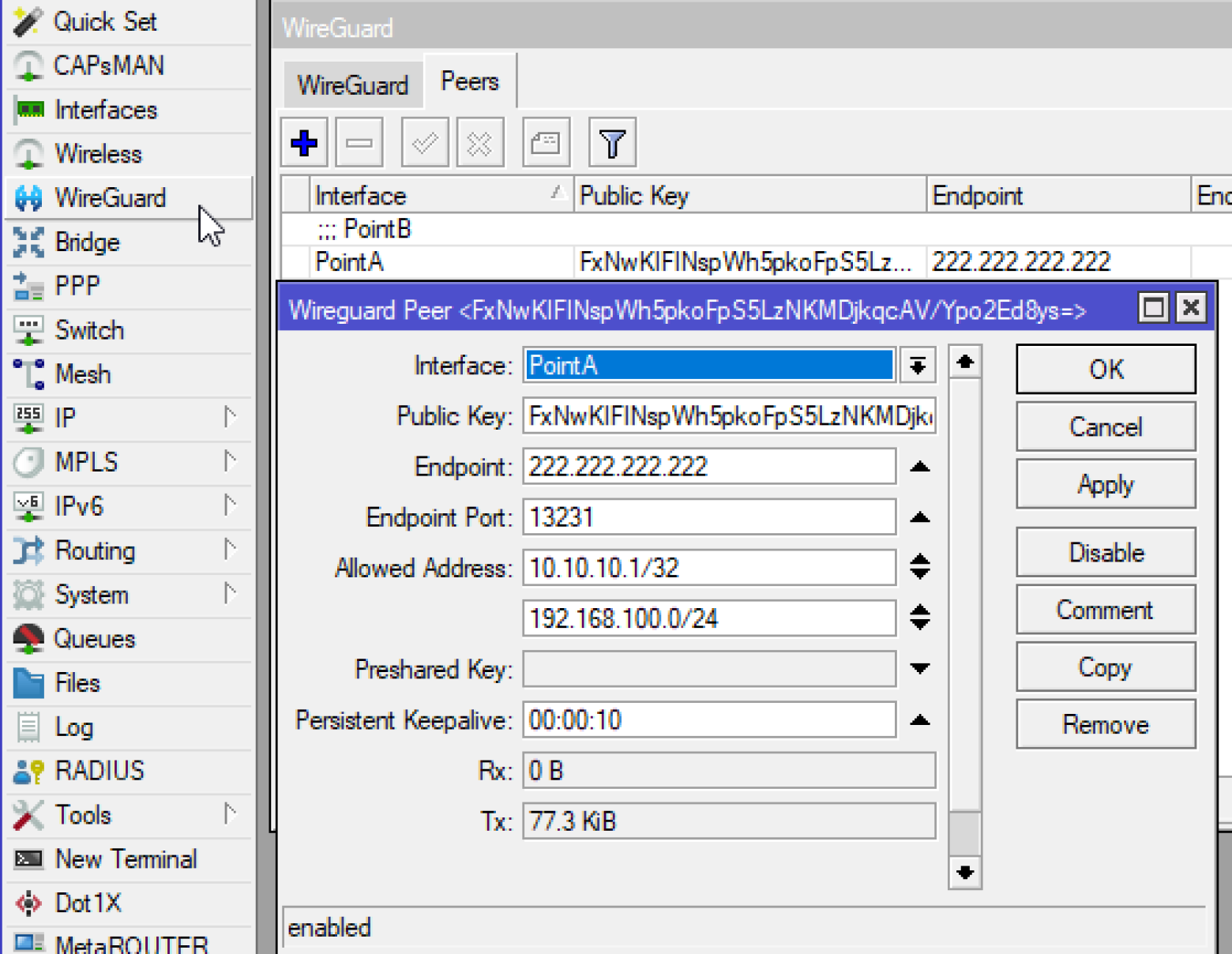Confirm the peer dialog with OK

[1106, 369]
